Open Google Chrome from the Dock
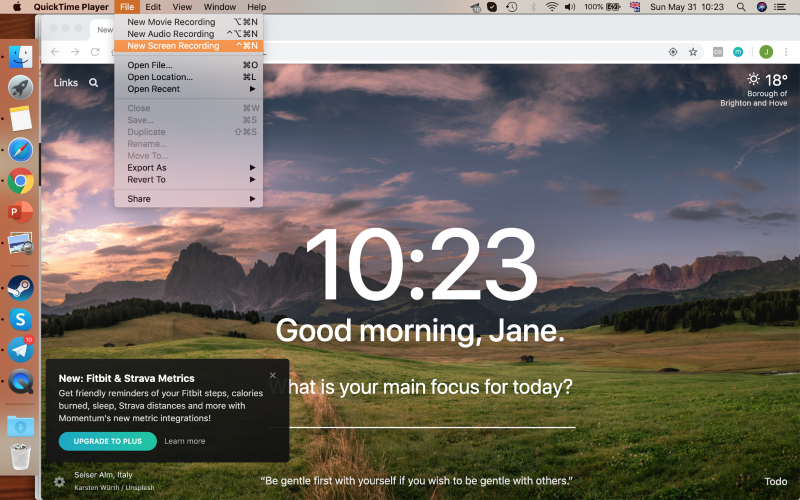 [x=20, y=181]
